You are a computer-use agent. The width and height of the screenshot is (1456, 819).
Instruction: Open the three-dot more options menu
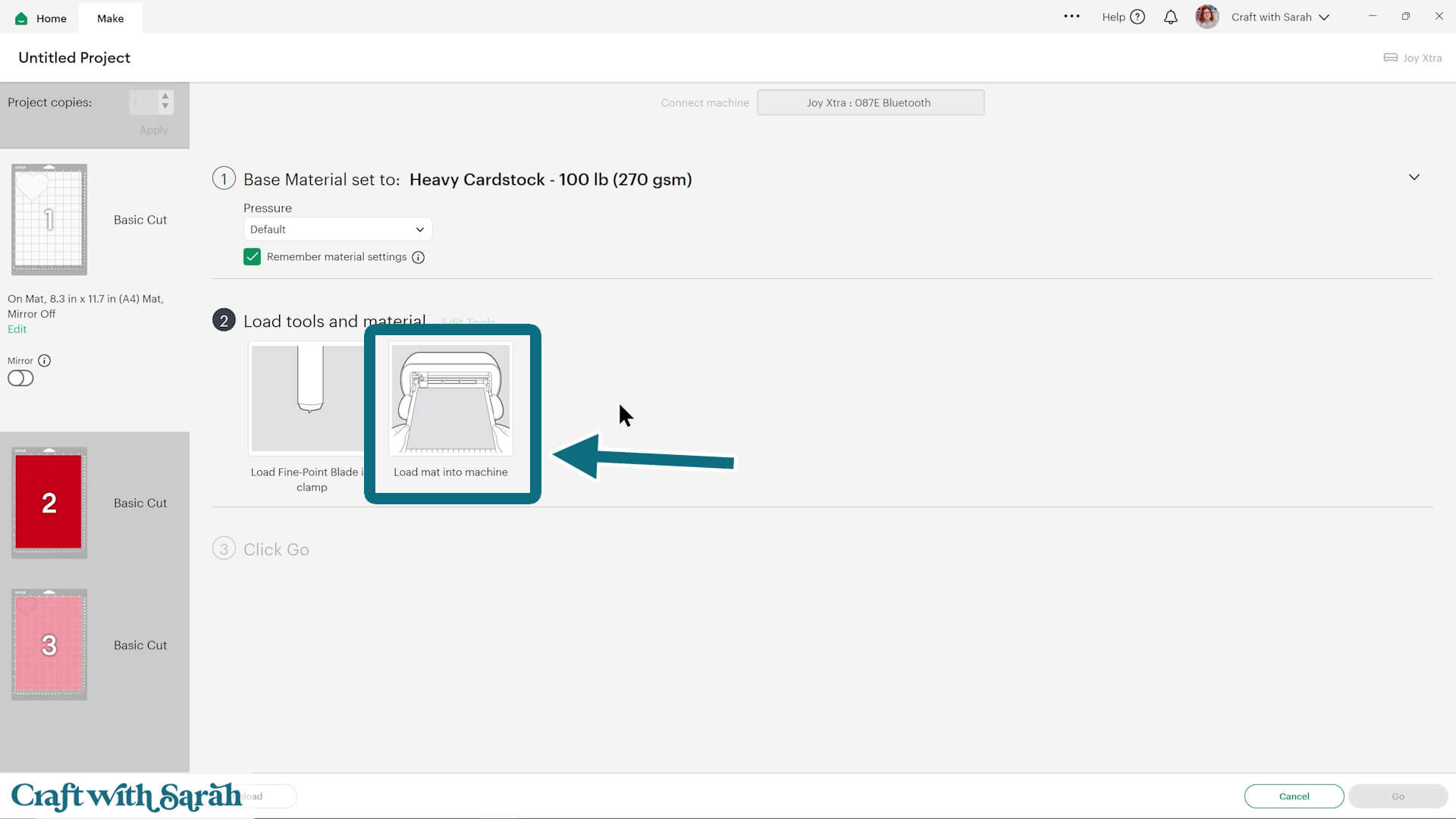pos(1072,16)
